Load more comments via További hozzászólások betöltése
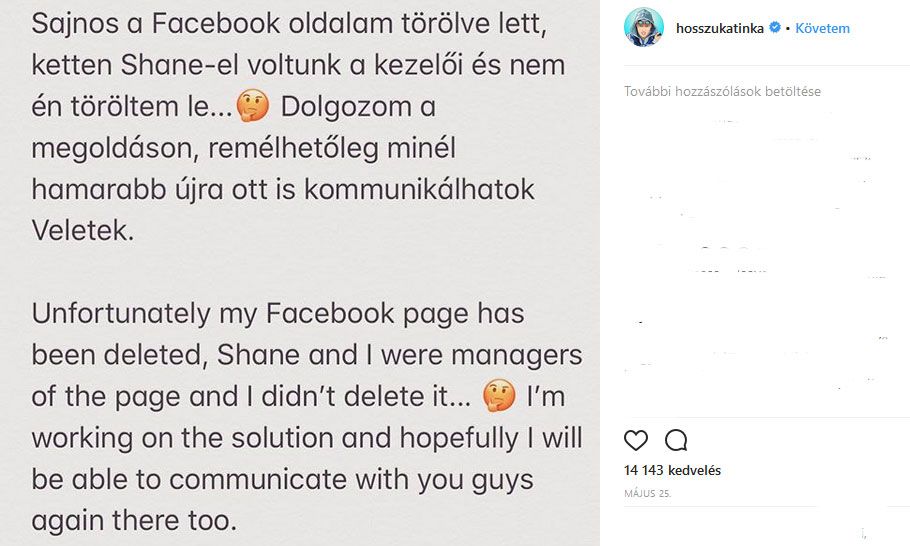The image size is (910, 546). coord(722,91)
